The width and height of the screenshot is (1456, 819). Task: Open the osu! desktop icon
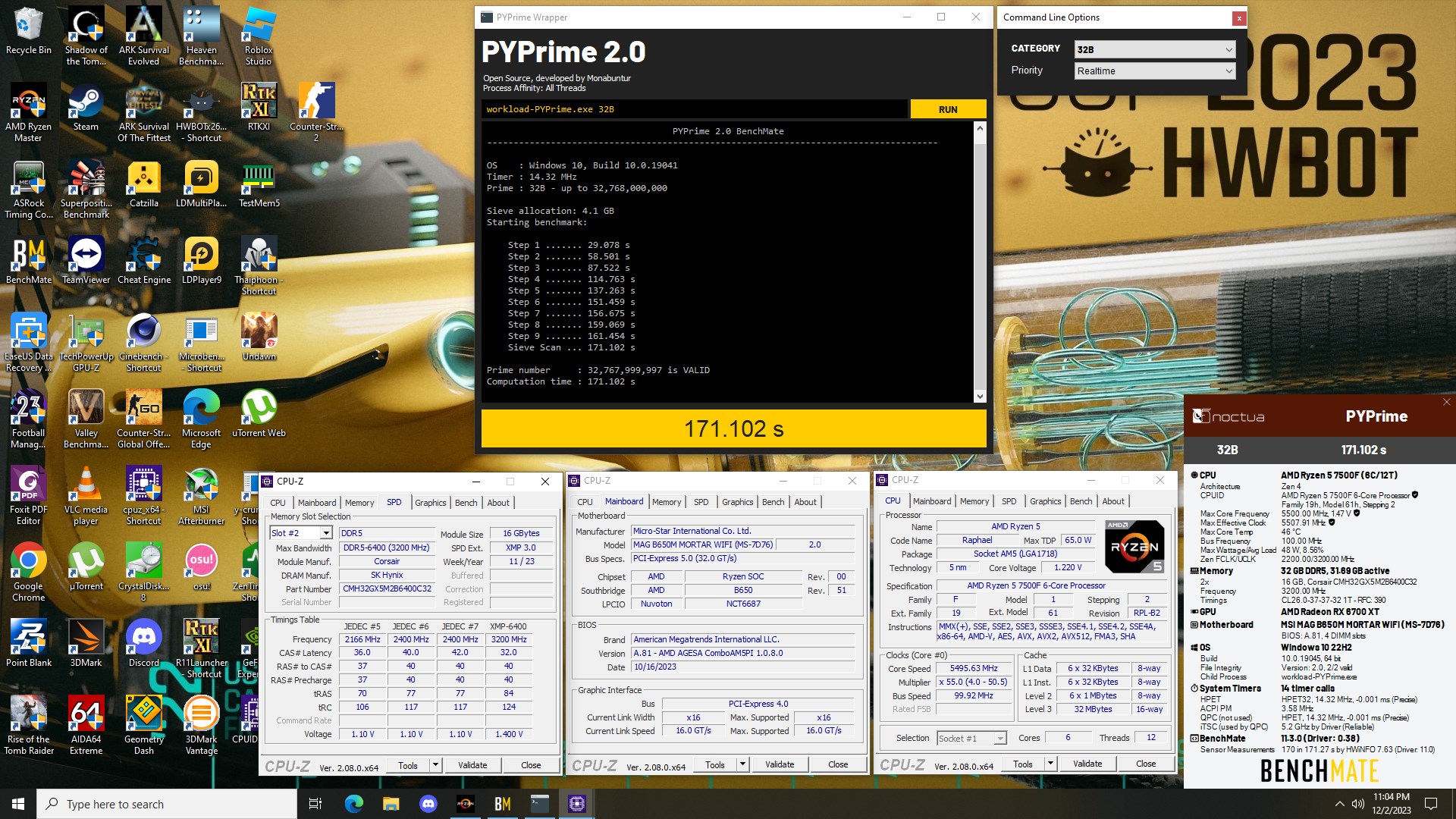(201, 567)
